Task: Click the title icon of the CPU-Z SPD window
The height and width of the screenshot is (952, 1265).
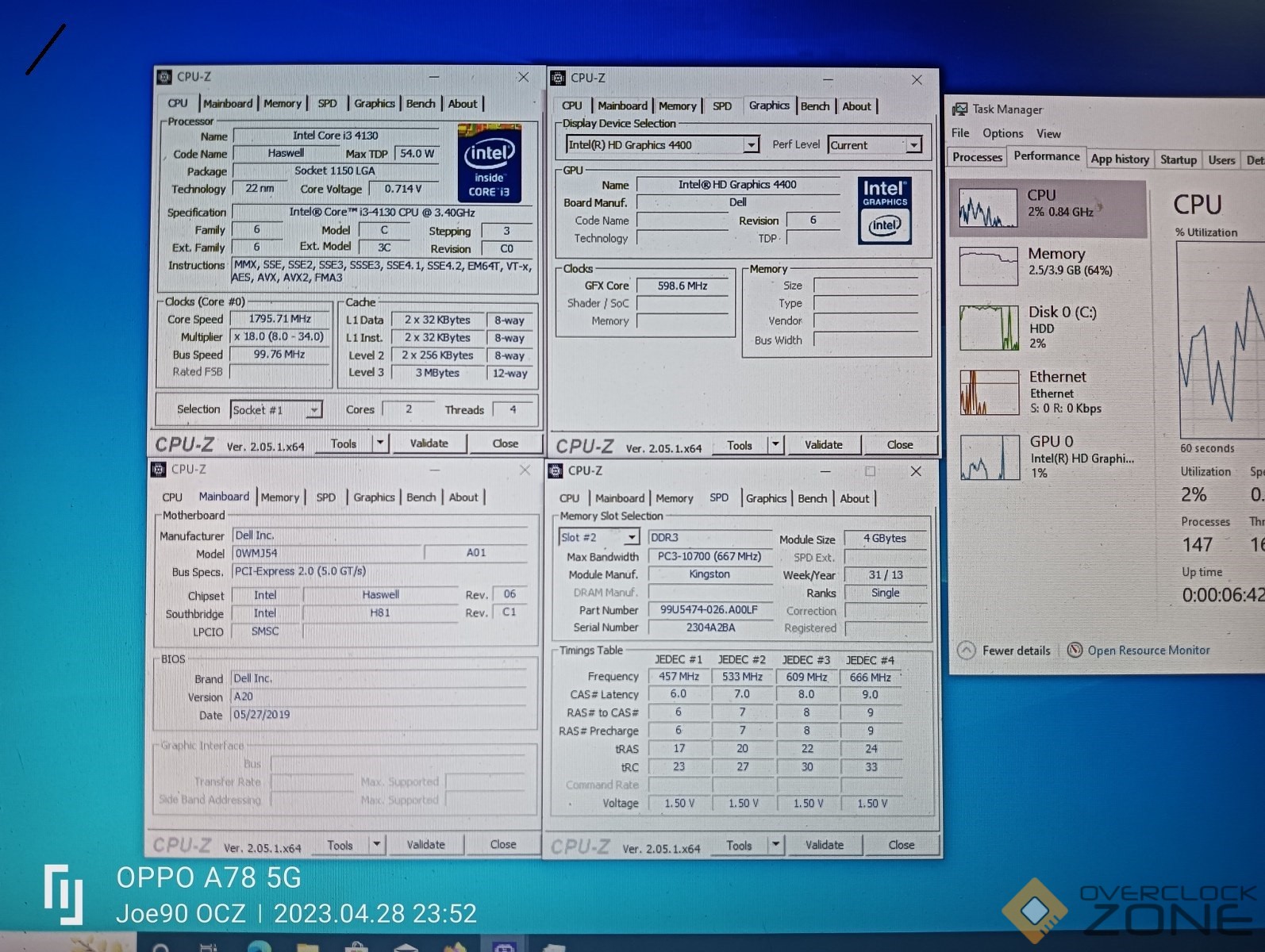Action: click(556, 470)
